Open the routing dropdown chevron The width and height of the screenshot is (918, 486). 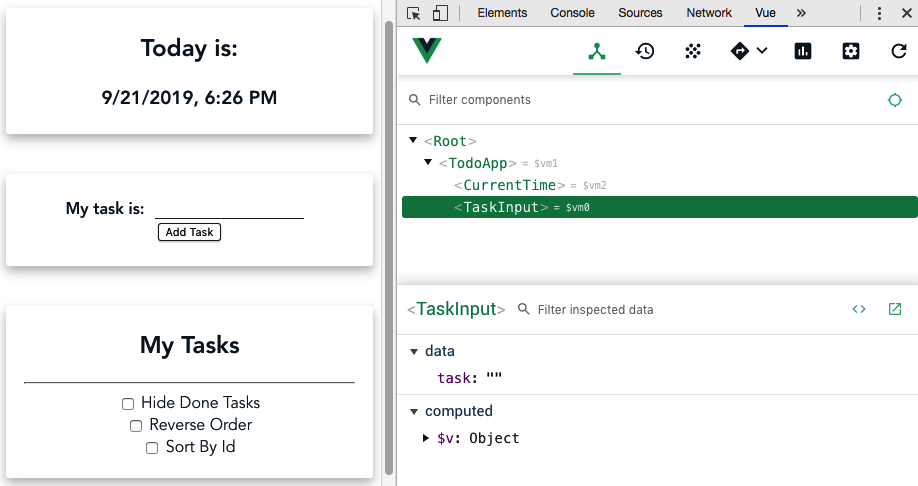(762, 51)
